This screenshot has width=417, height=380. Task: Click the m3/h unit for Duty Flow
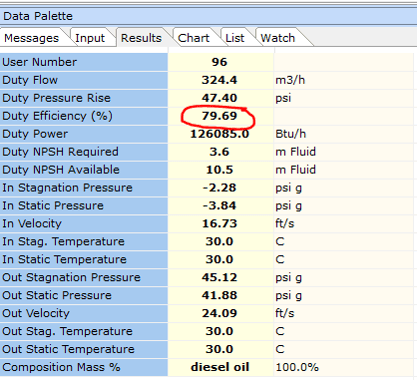tap(290, 80)
